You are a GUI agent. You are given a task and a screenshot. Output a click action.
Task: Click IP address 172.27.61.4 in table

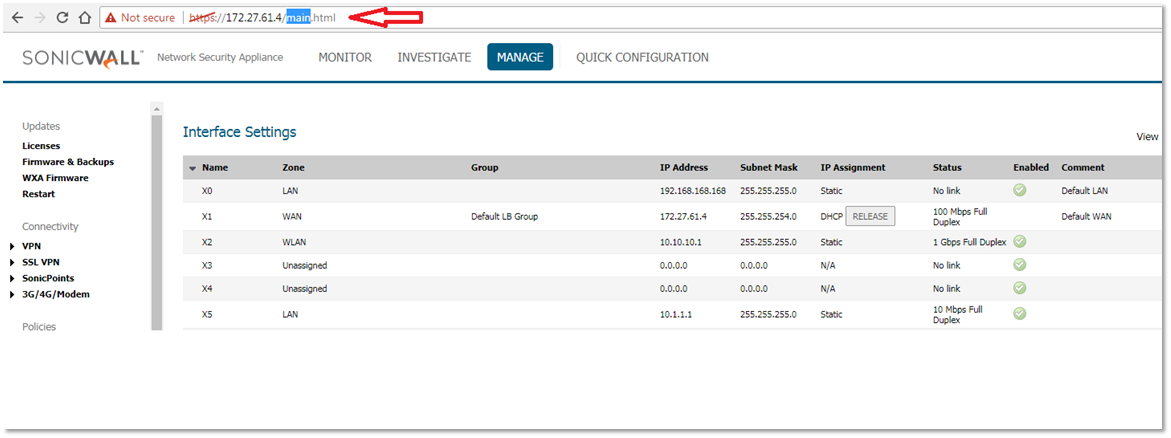[683, 217]
